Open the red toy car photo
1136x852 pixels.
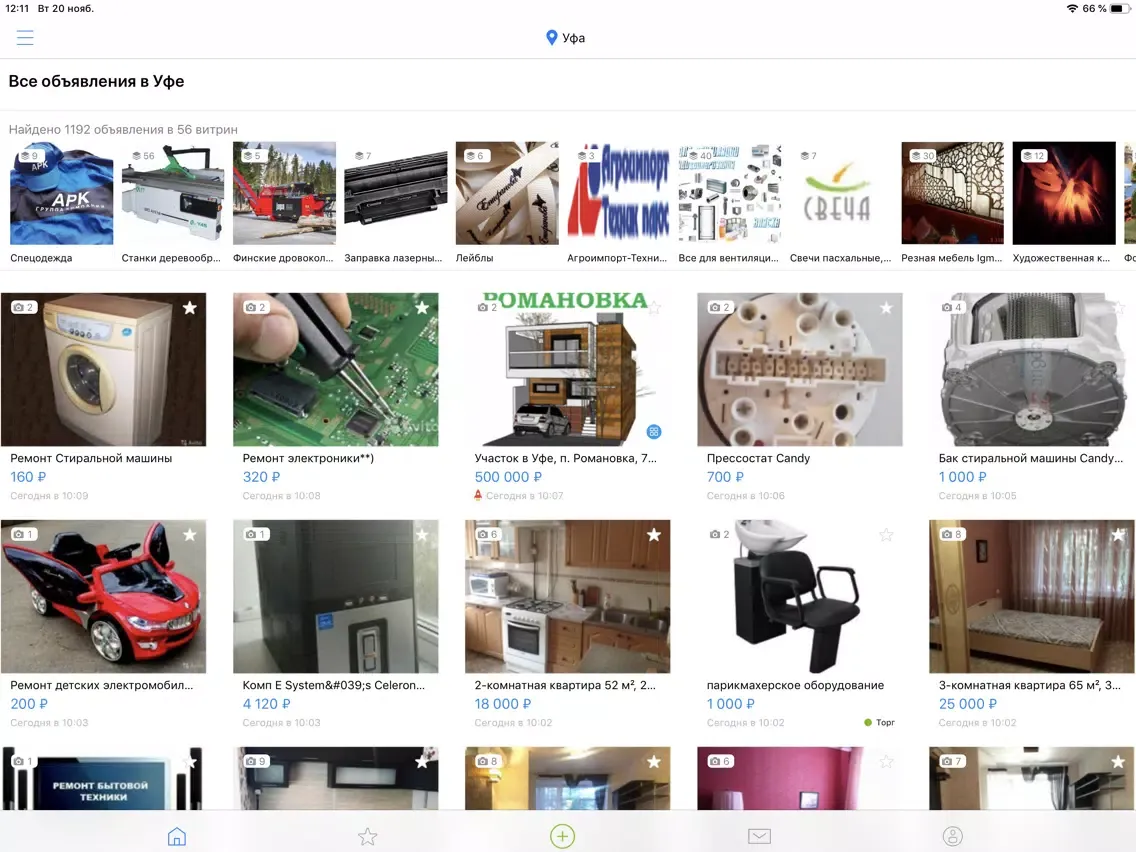104,596
